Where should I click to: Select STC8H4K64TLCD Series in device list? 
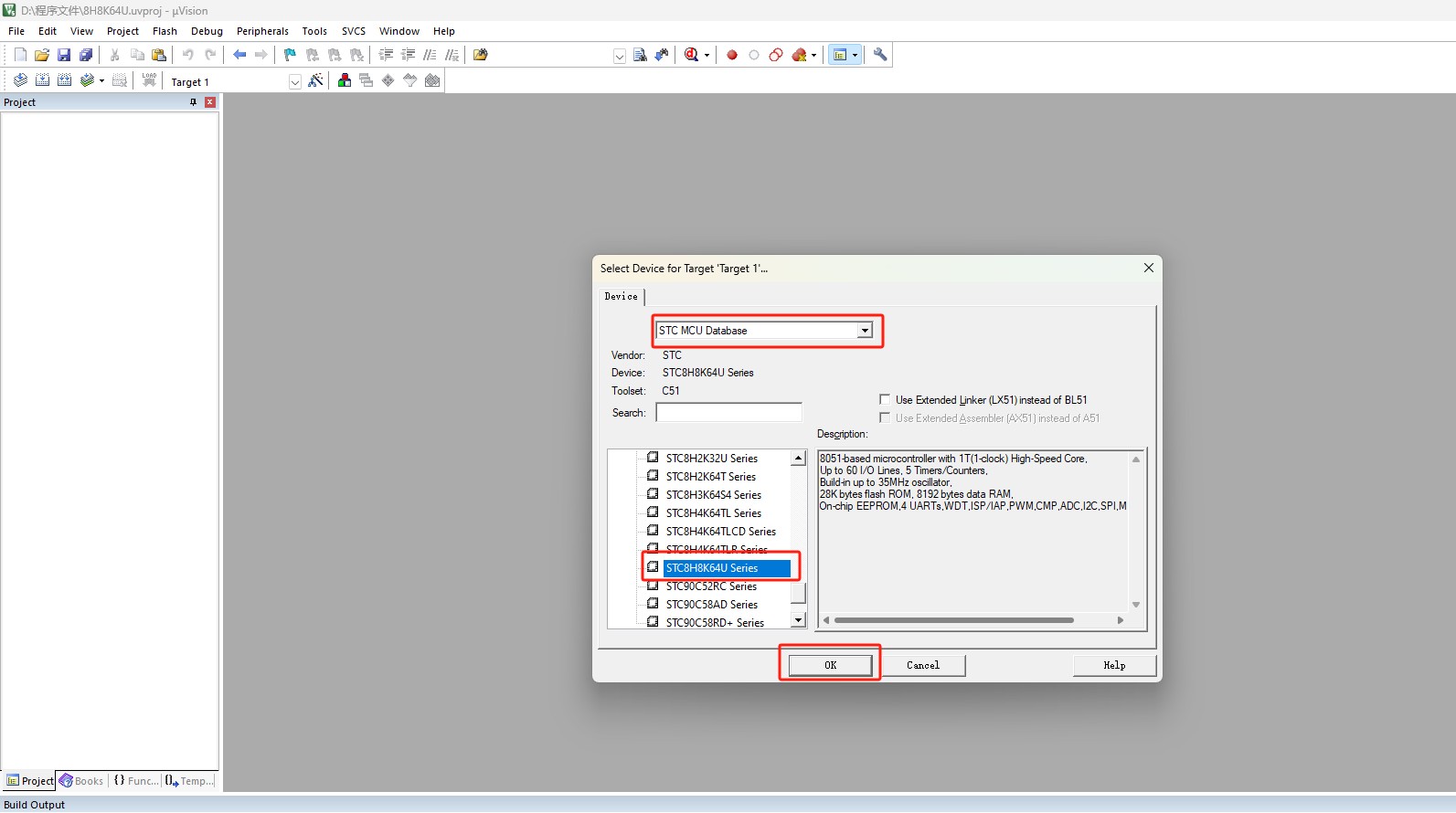(720, 532)
